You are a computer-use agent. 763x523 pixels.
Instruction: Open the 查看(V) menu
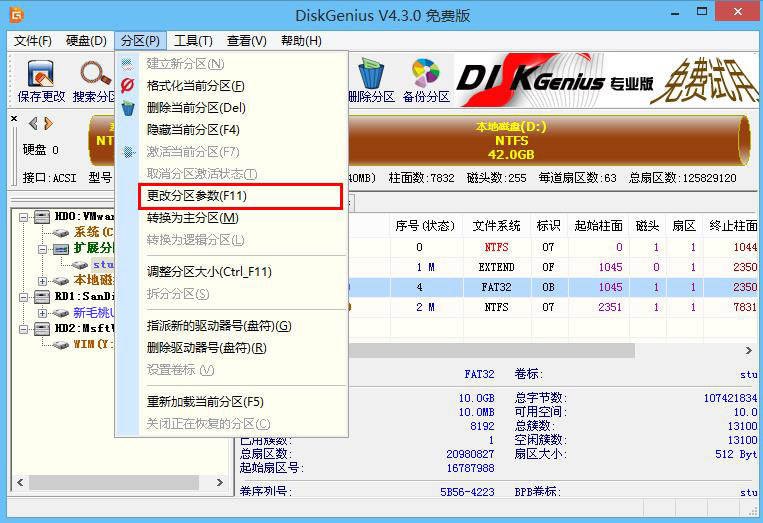[x=247, y=41]
